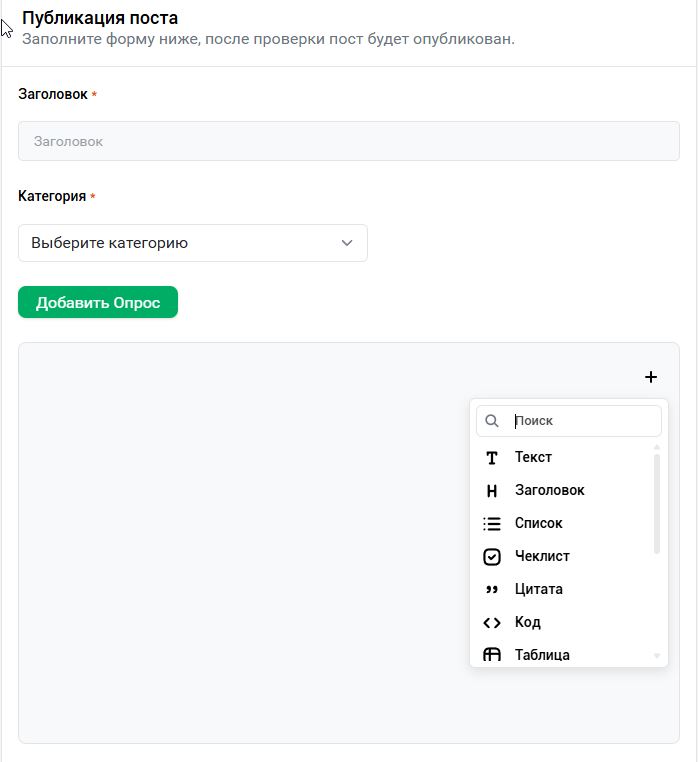Image resolution: width=698 pixels, height=762 pixels.
Task: Click the checkmark icon beside Чеклист
Action: click(x=492, y=557)
